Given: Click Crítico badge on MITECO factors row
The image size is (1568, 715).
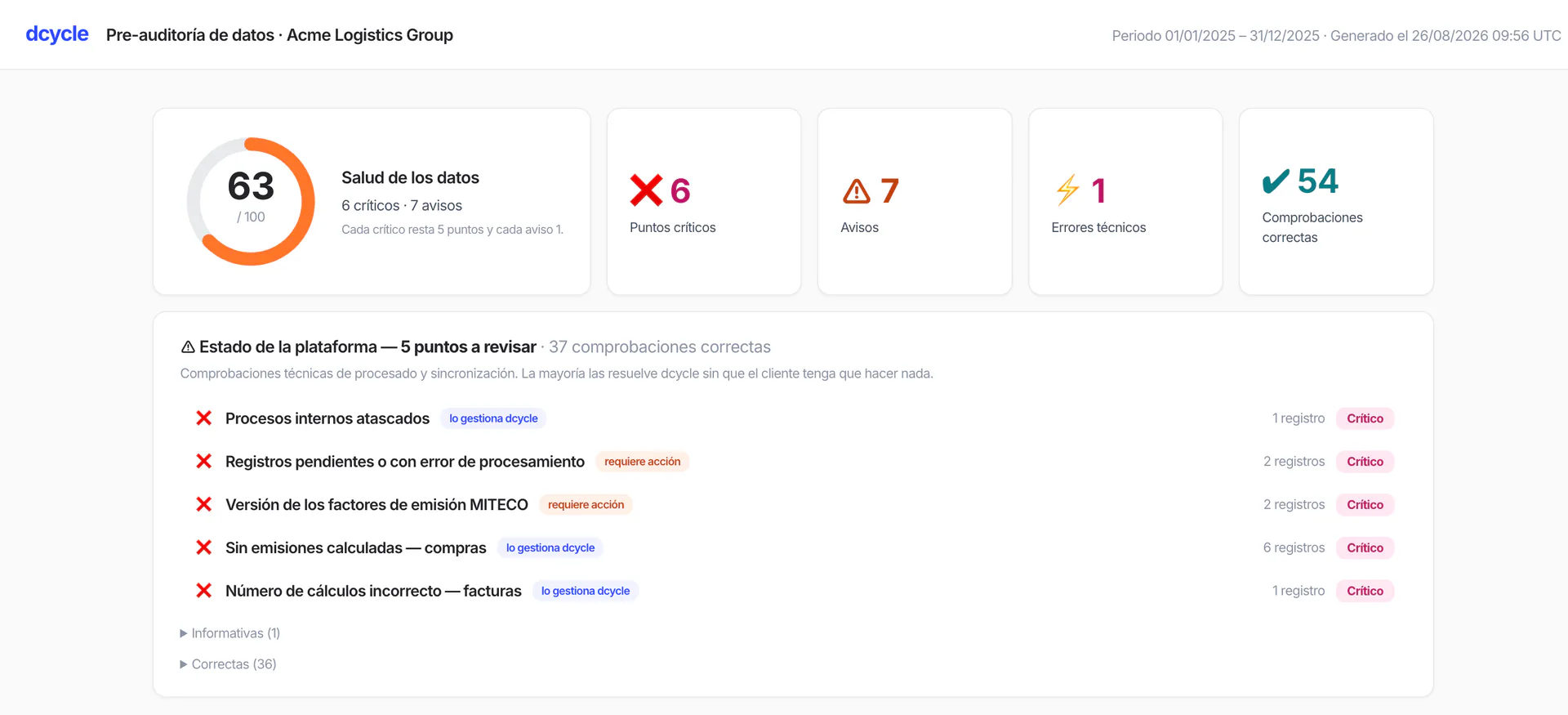Looking at the screenshot, I should 1365,505.
